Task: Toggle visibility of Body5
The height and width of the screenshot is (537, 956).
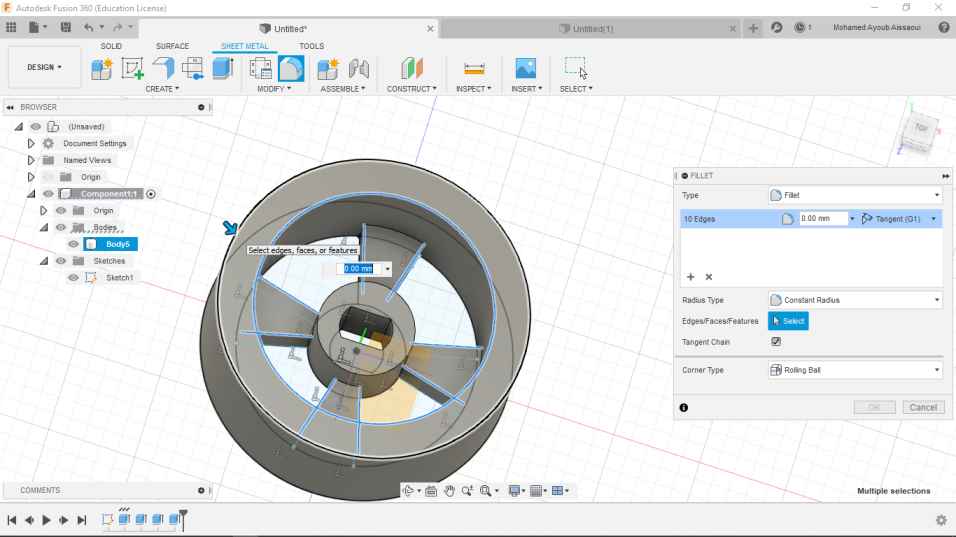Action: pos(73,244)
